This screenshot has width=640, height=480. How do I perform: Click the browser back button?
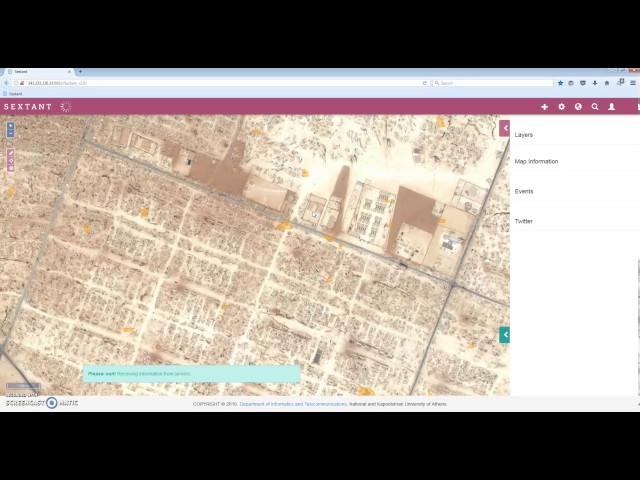[x=7, y=83]
